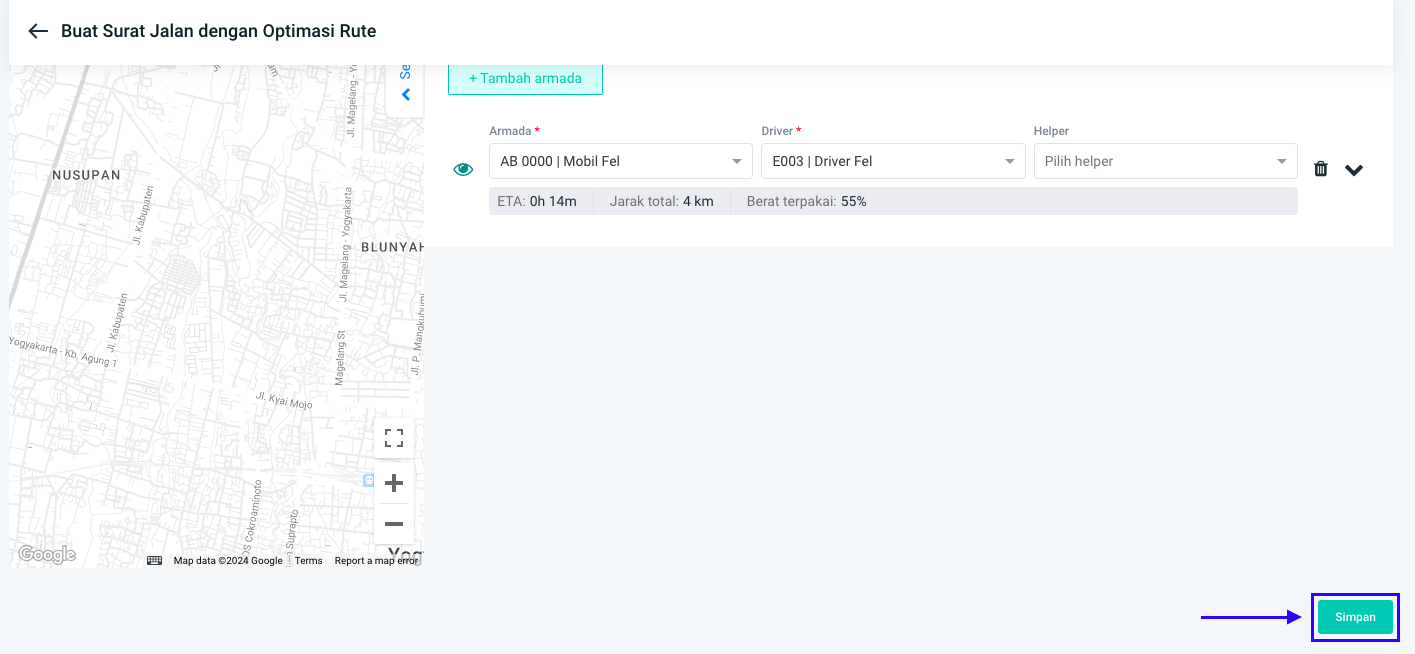
Task: Toggle route visibility with the eye icon
Action: (463, 169)
